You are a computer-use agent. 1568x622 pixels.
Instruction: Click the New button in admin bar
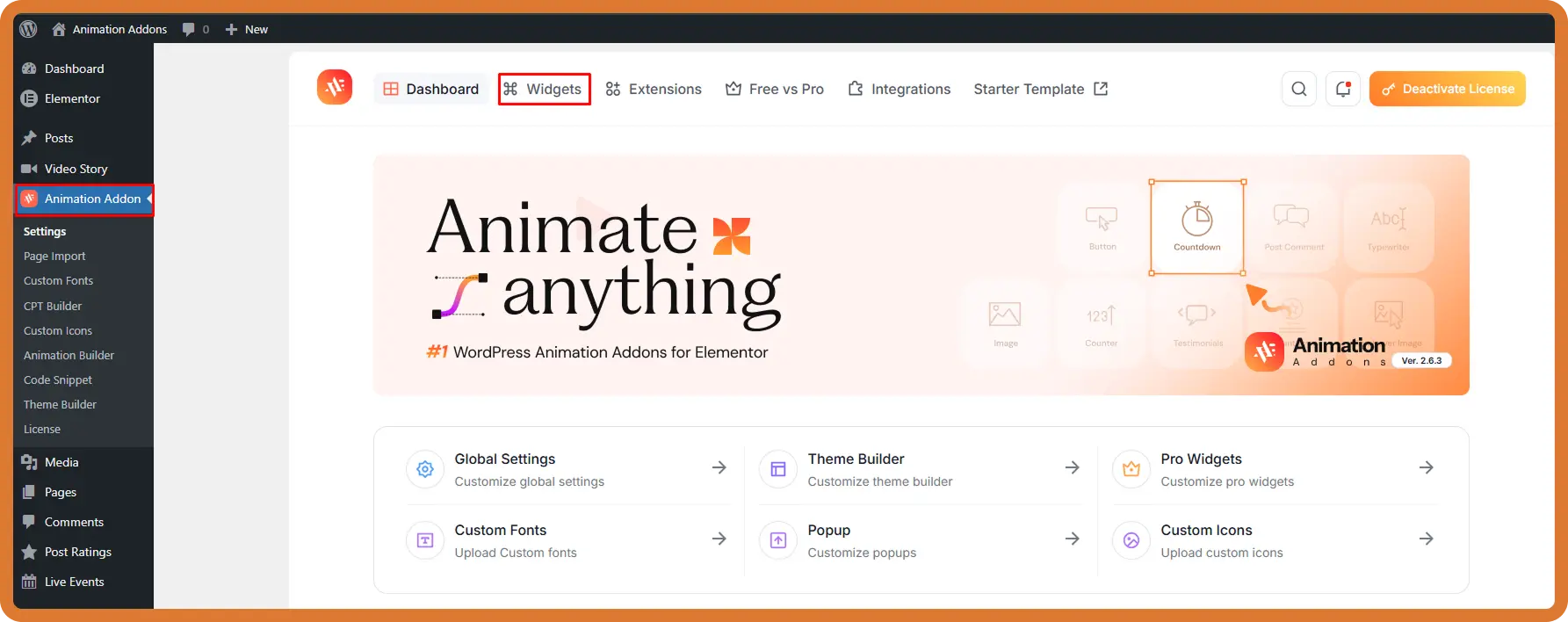pos(247,29)
